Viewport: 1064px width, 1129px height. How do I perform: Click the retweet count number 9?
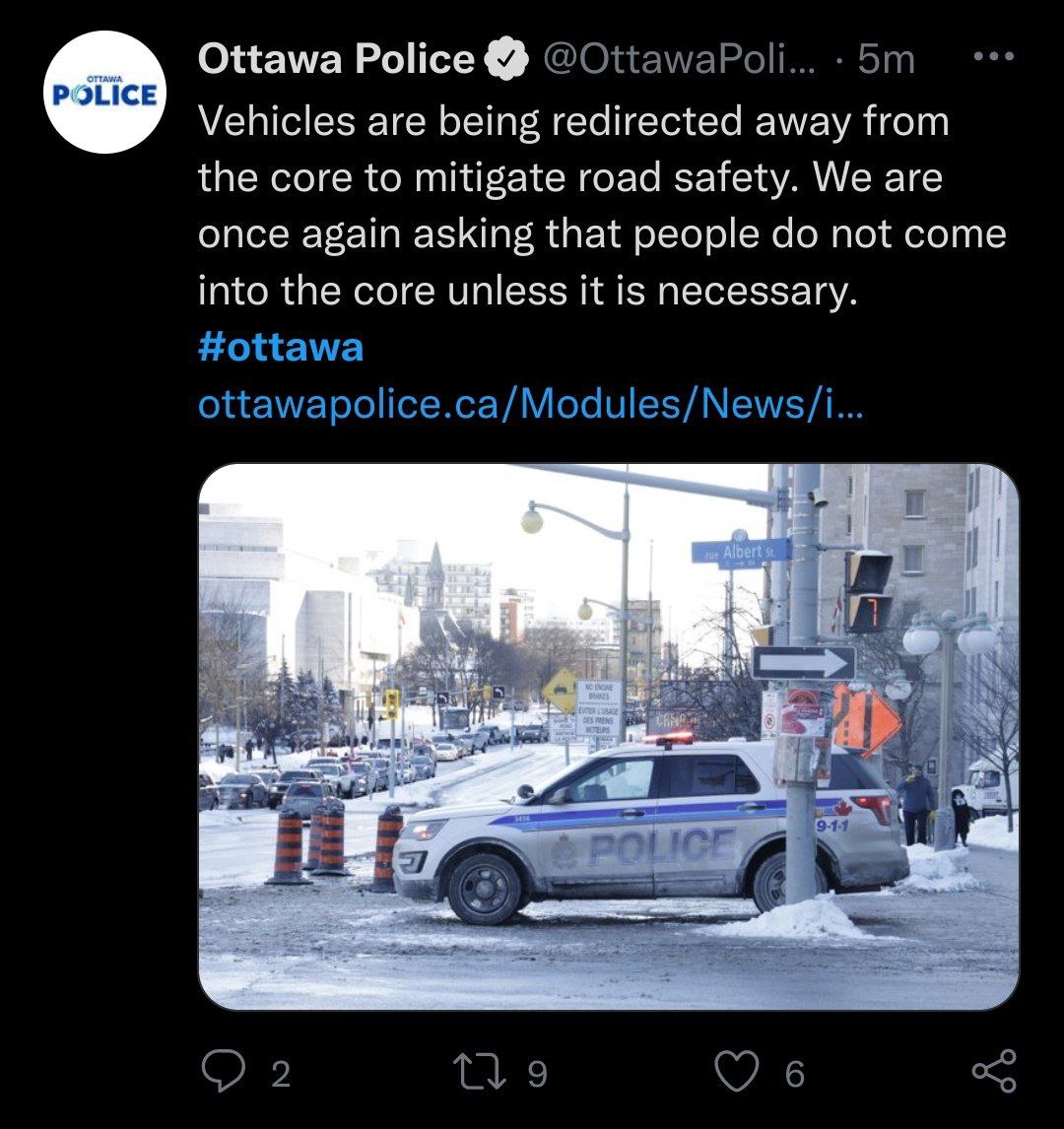pos(538,1074)
